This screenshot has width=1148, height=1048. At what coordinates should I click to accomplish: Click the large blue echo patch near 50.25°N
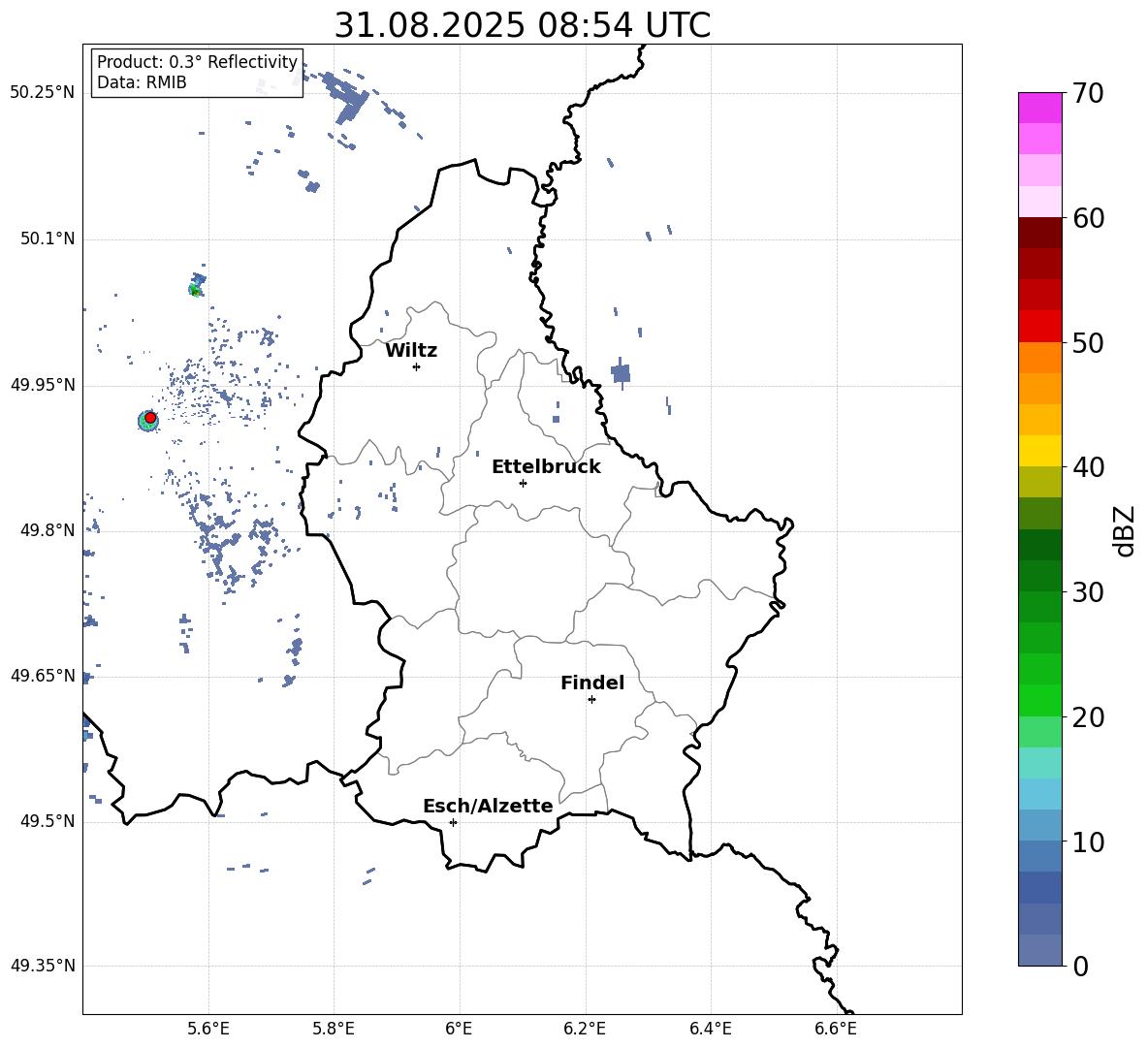tap(347, 97)
